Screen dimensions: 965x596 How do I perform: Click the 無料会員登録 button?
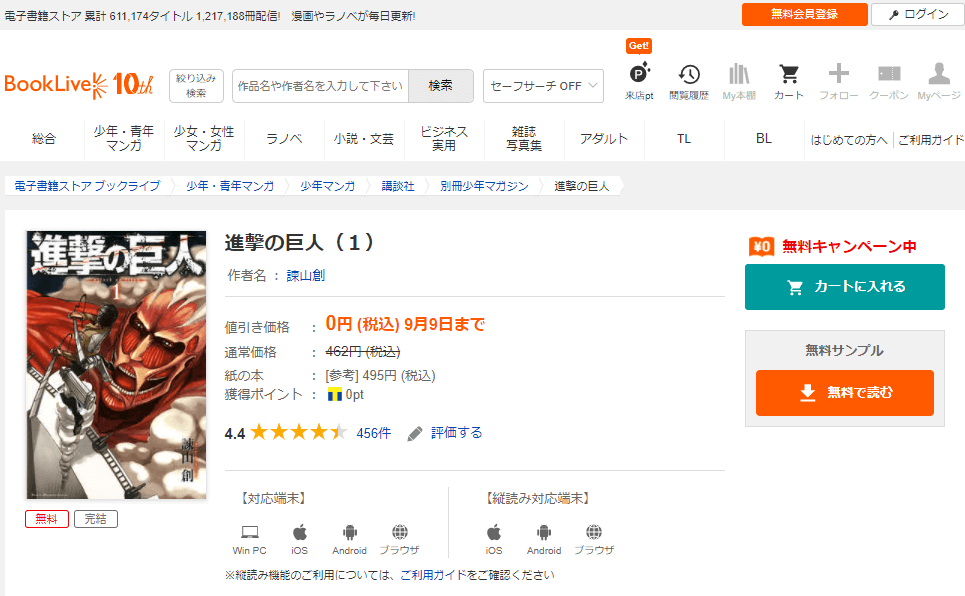(804, 14)
